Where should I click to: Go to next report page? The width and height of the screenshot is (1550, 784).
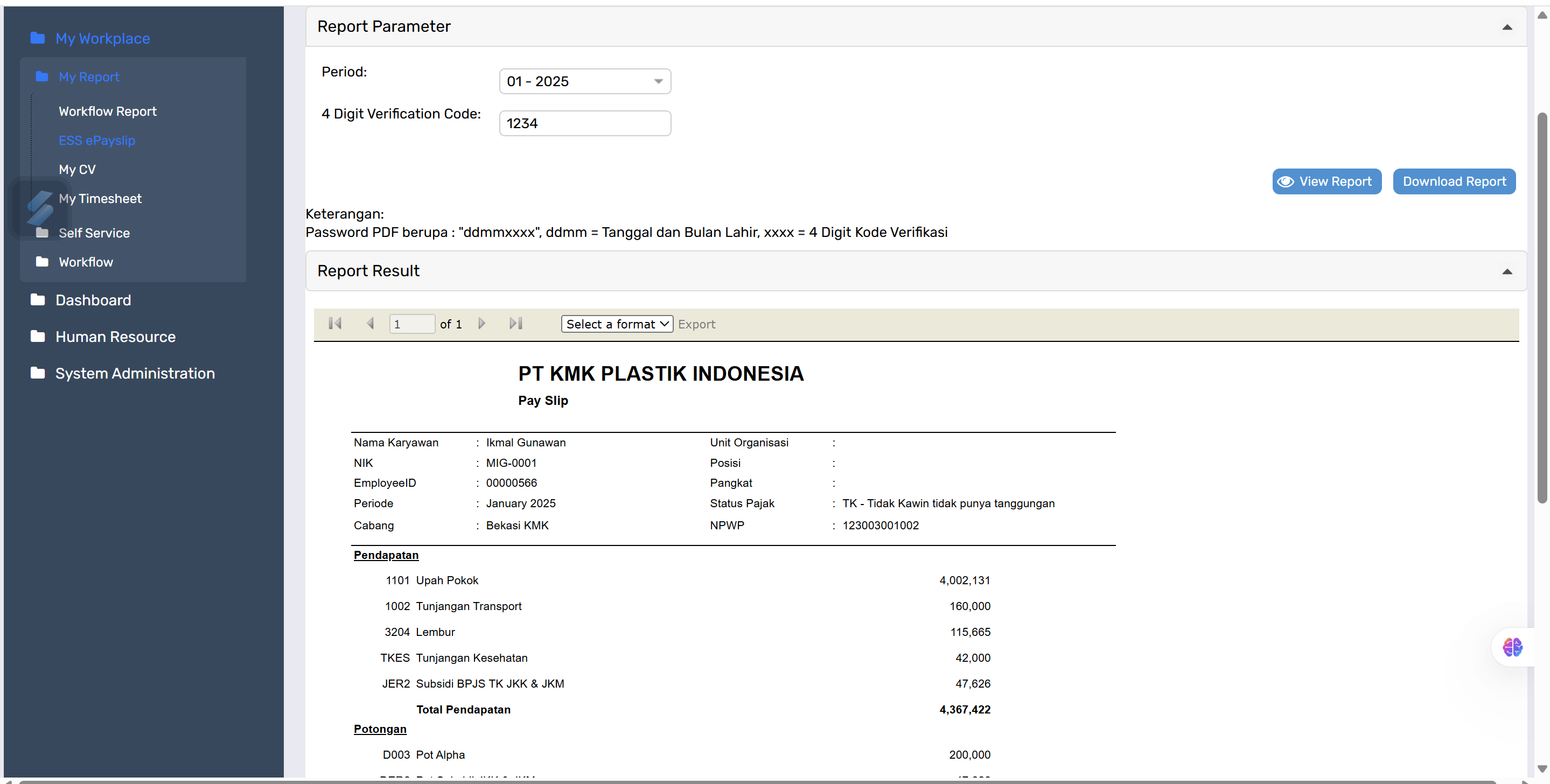point(481,324)
